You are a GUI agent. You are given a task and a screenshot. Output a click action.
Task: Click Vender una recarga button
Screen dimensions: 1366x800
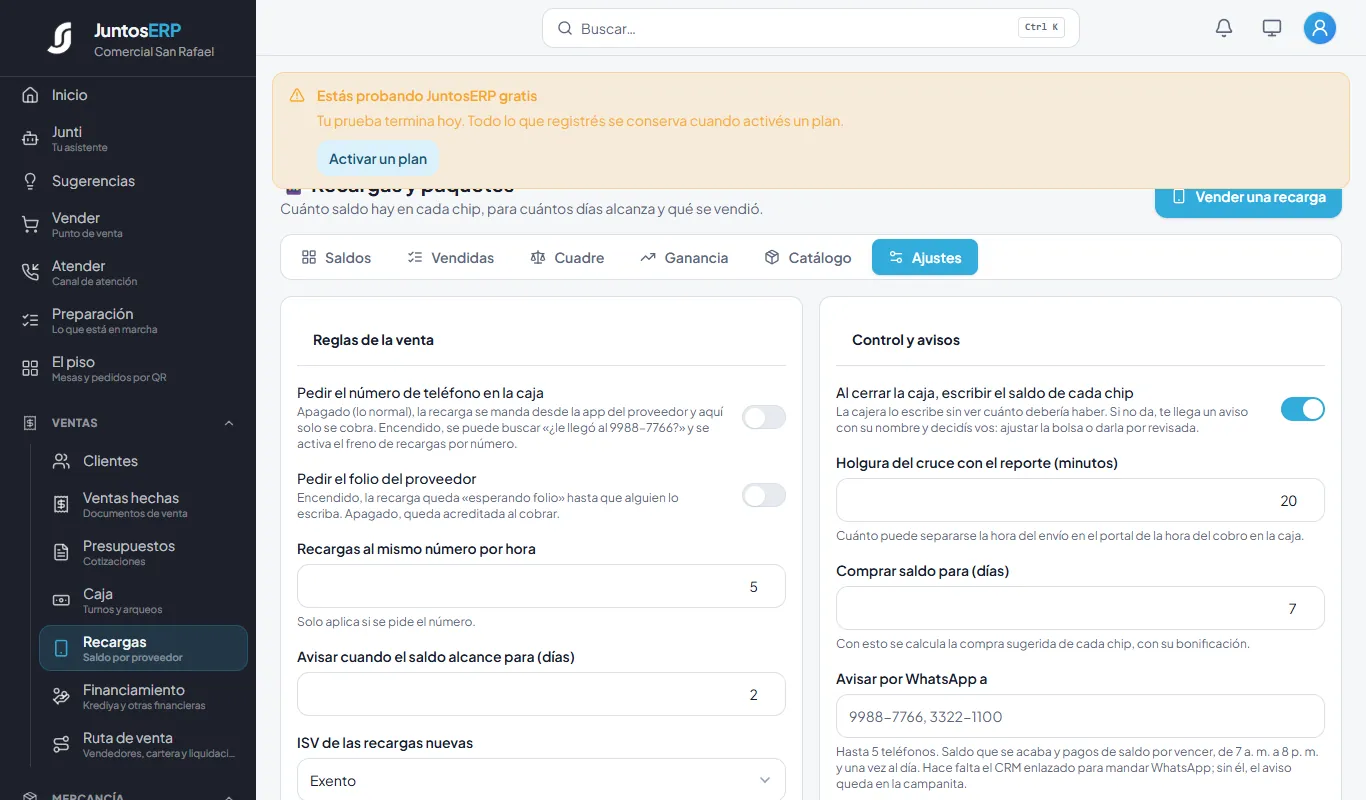(x=1248, y=197)
